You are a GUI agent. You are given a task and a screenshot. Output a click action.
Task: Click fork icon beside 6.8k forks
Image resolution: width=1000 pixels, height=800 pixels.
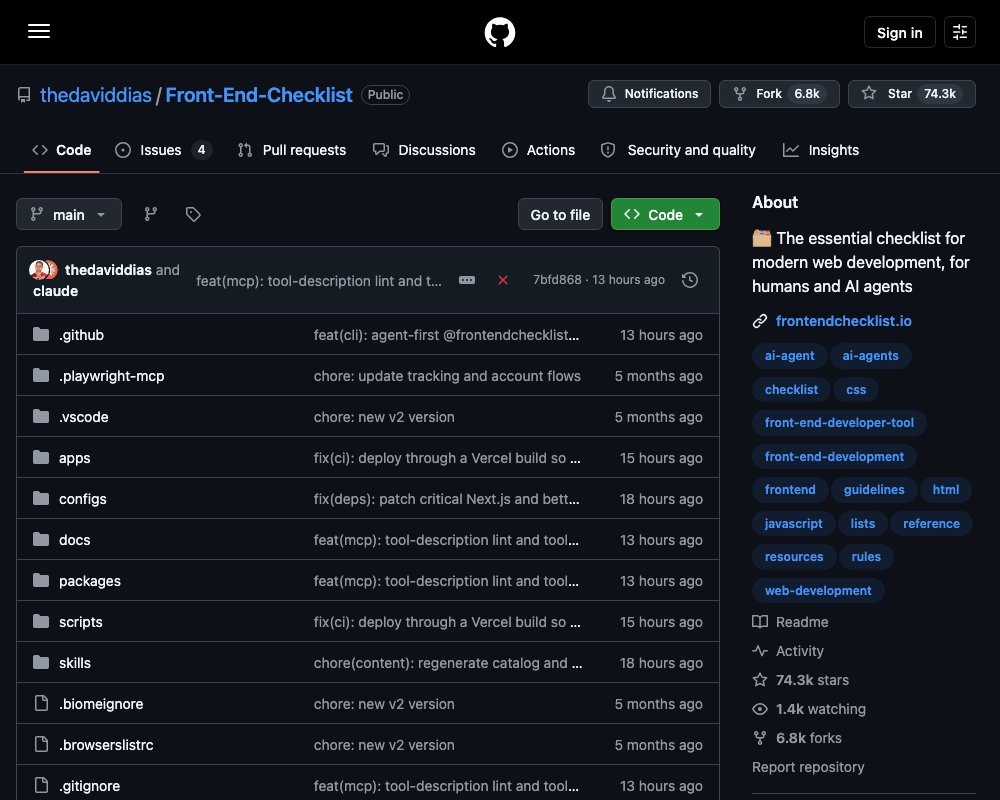point(760,738)
